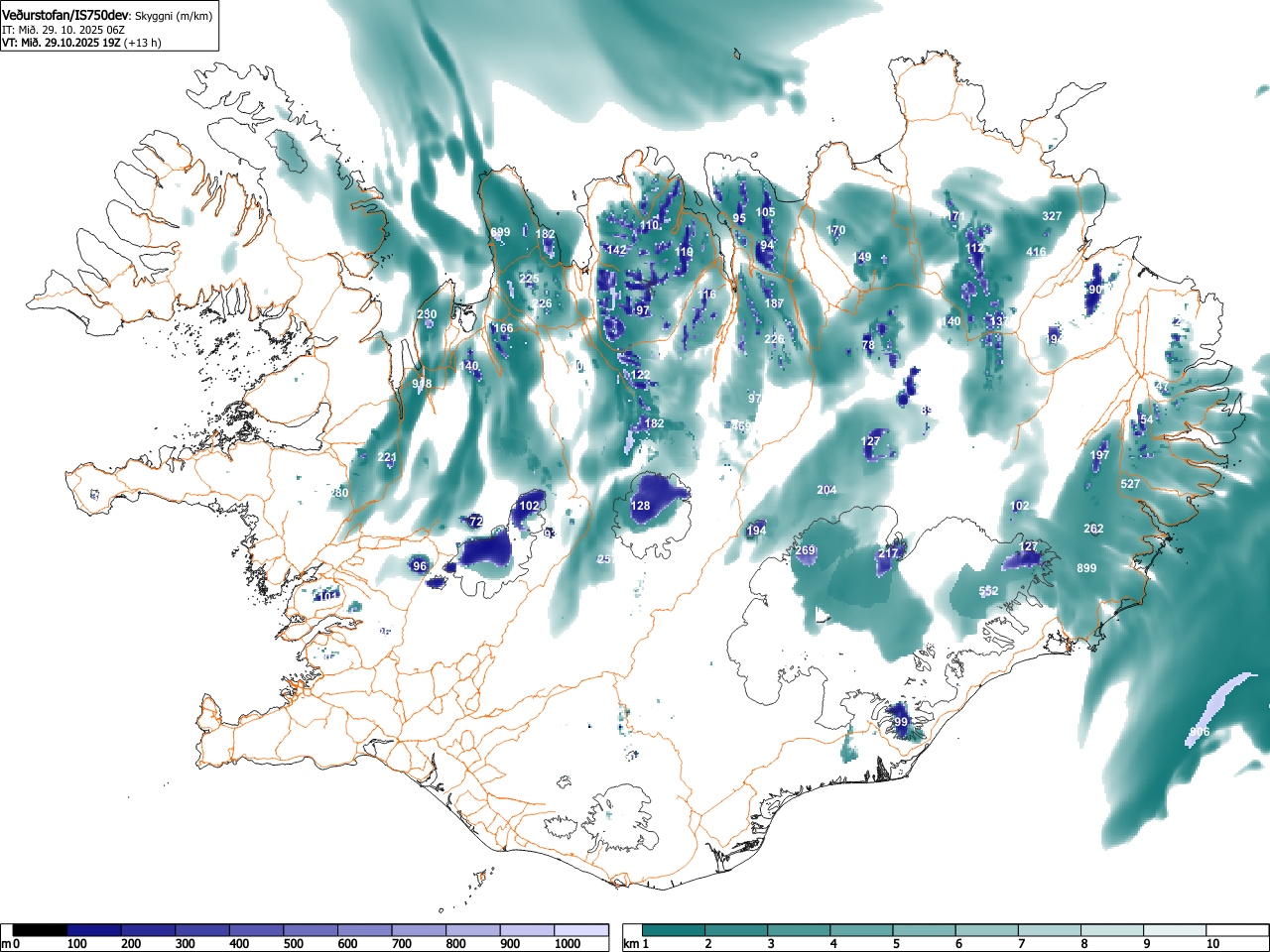This screenshot has width=1270, height=952.
Task: Click the map value 105
Action: [x=765, y=212]
